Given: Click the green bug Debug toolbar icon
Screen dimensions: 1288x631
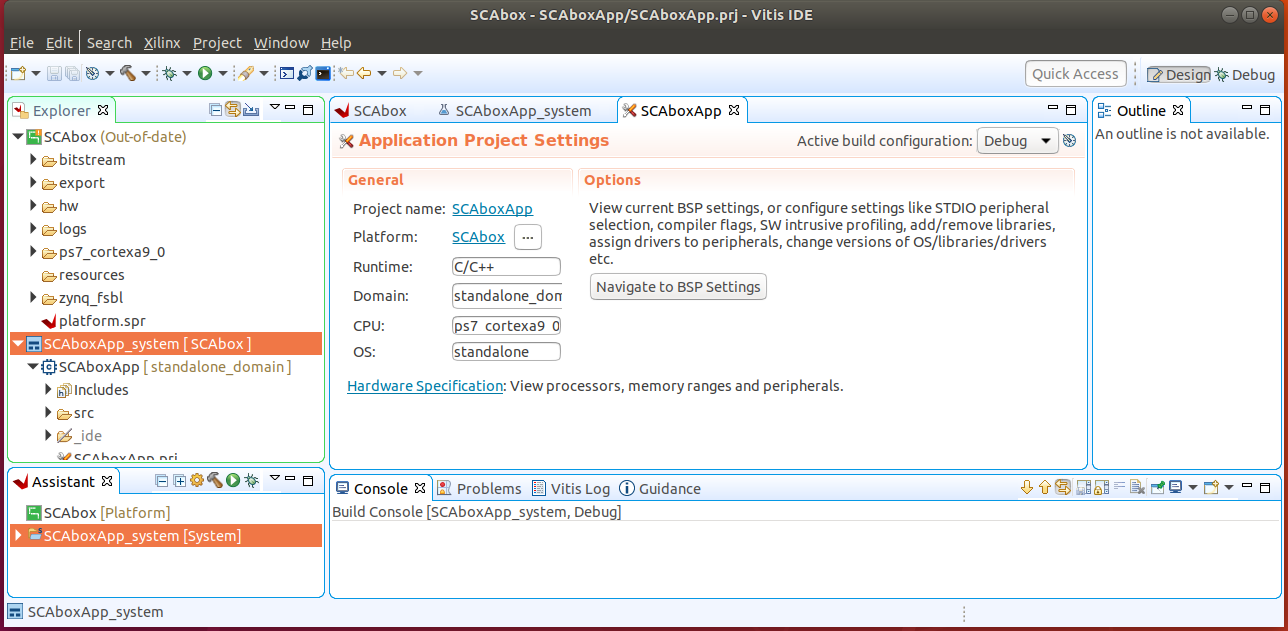Looking at the screenshot, I should coord(170,73).
